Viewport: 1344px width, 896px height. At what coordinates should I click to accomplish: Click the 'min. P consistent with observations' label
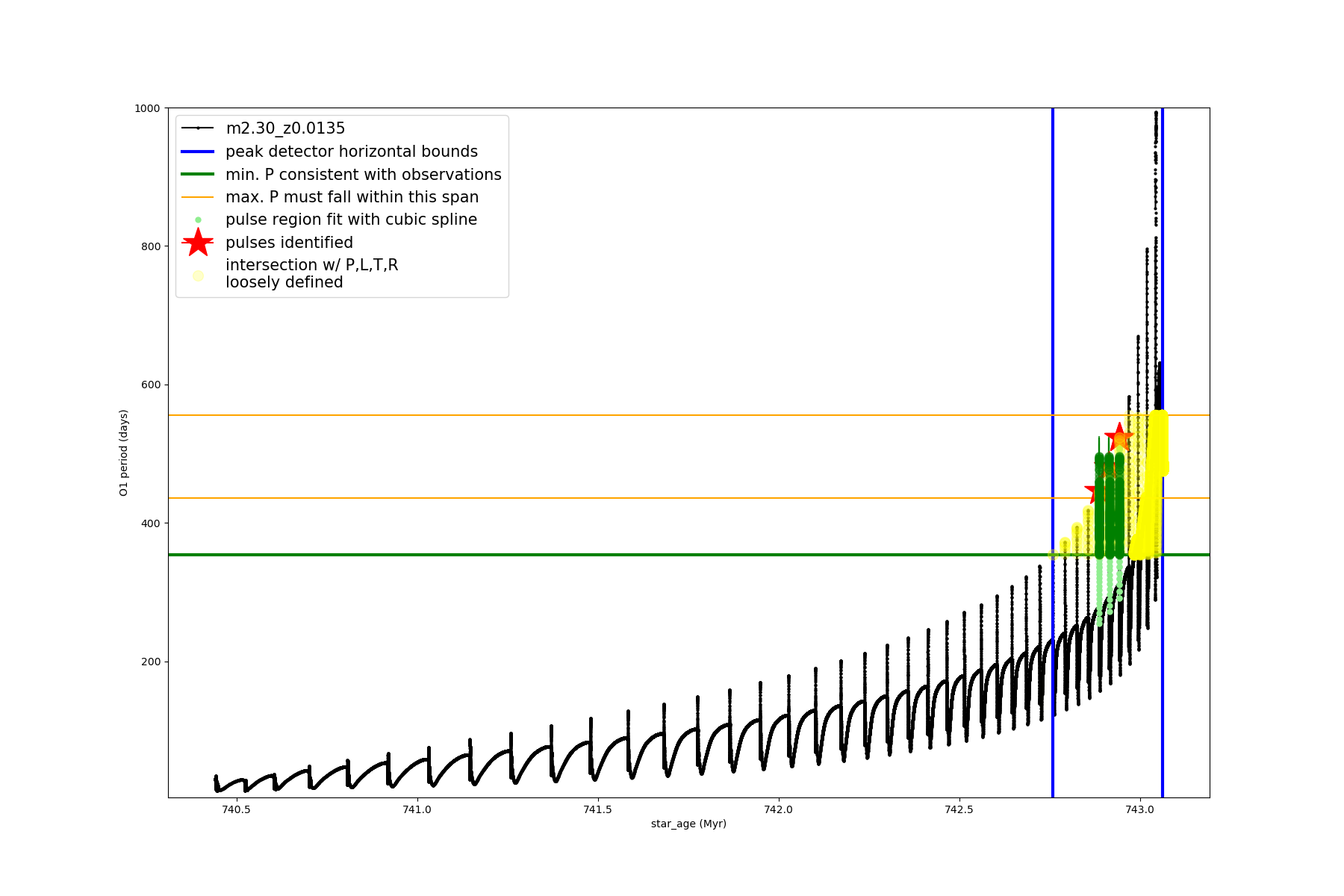[363, 175]
